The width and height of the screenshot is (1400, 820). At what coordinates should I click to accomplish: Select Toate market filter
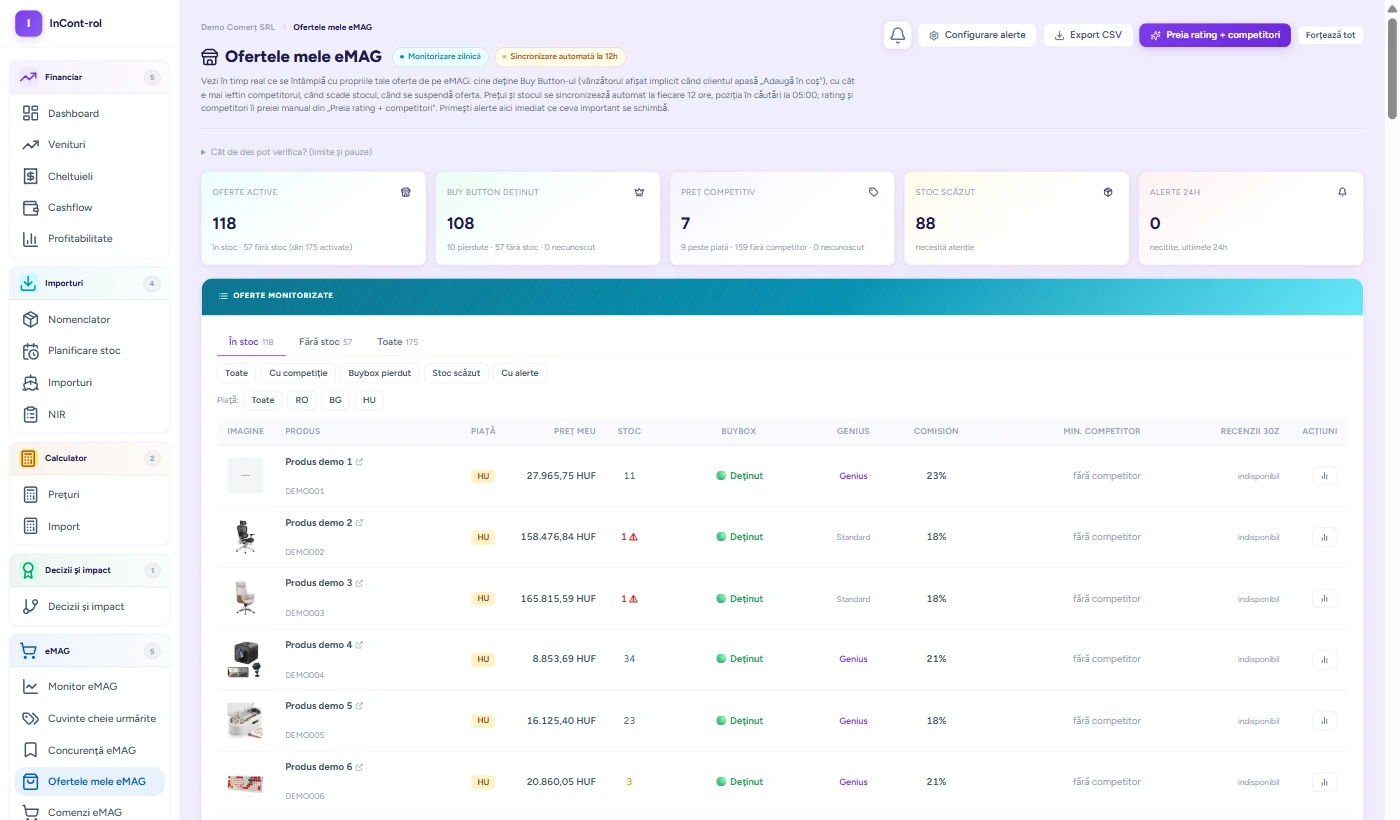[x=263, y=400]
